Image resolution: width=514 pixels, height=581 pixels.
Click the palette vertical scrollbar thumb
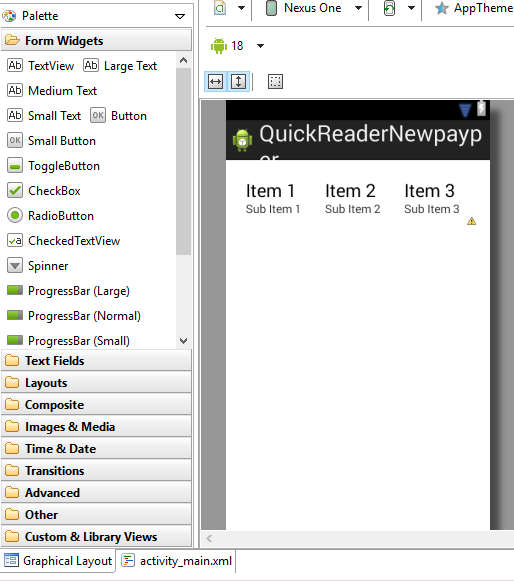click(183, 161)
